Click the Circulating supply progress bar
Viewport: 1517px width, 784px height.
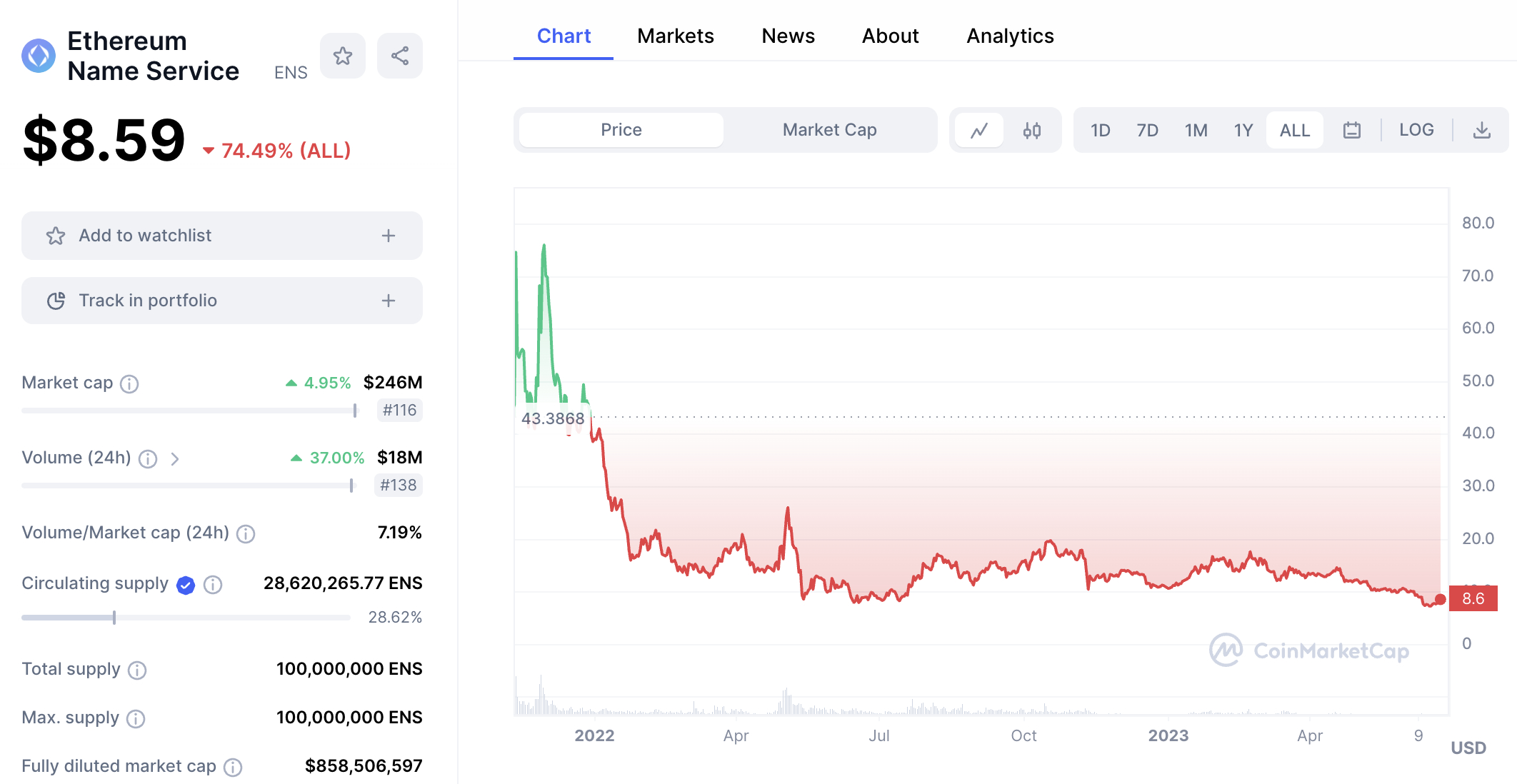(x=186, y=618)
